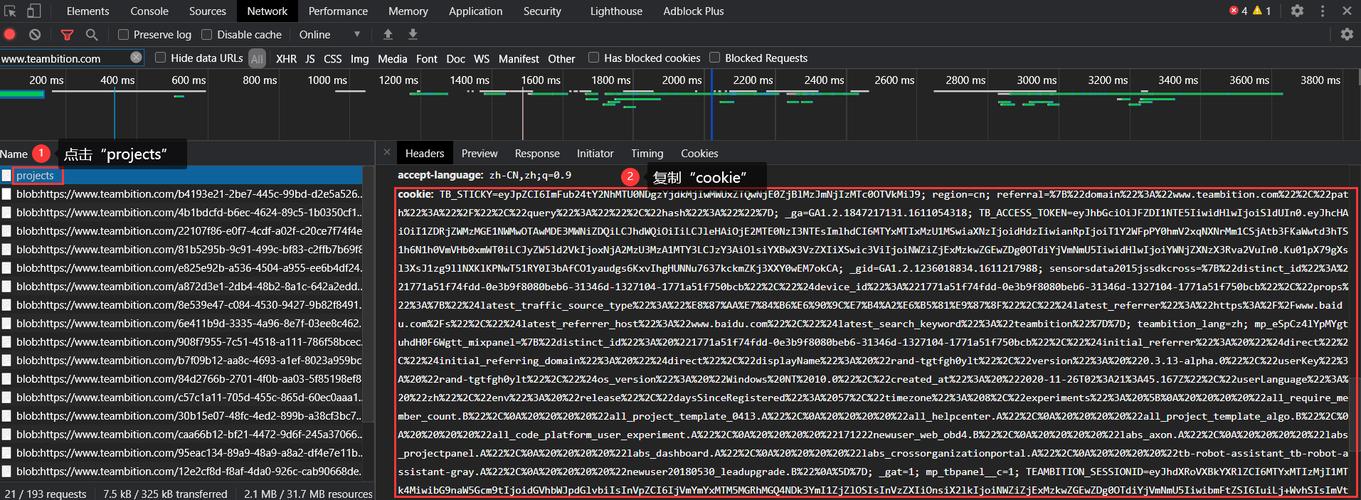The width and height of the screenshot is (1361, 500).
Task: Select the projects request row
Action: [188, 176]
